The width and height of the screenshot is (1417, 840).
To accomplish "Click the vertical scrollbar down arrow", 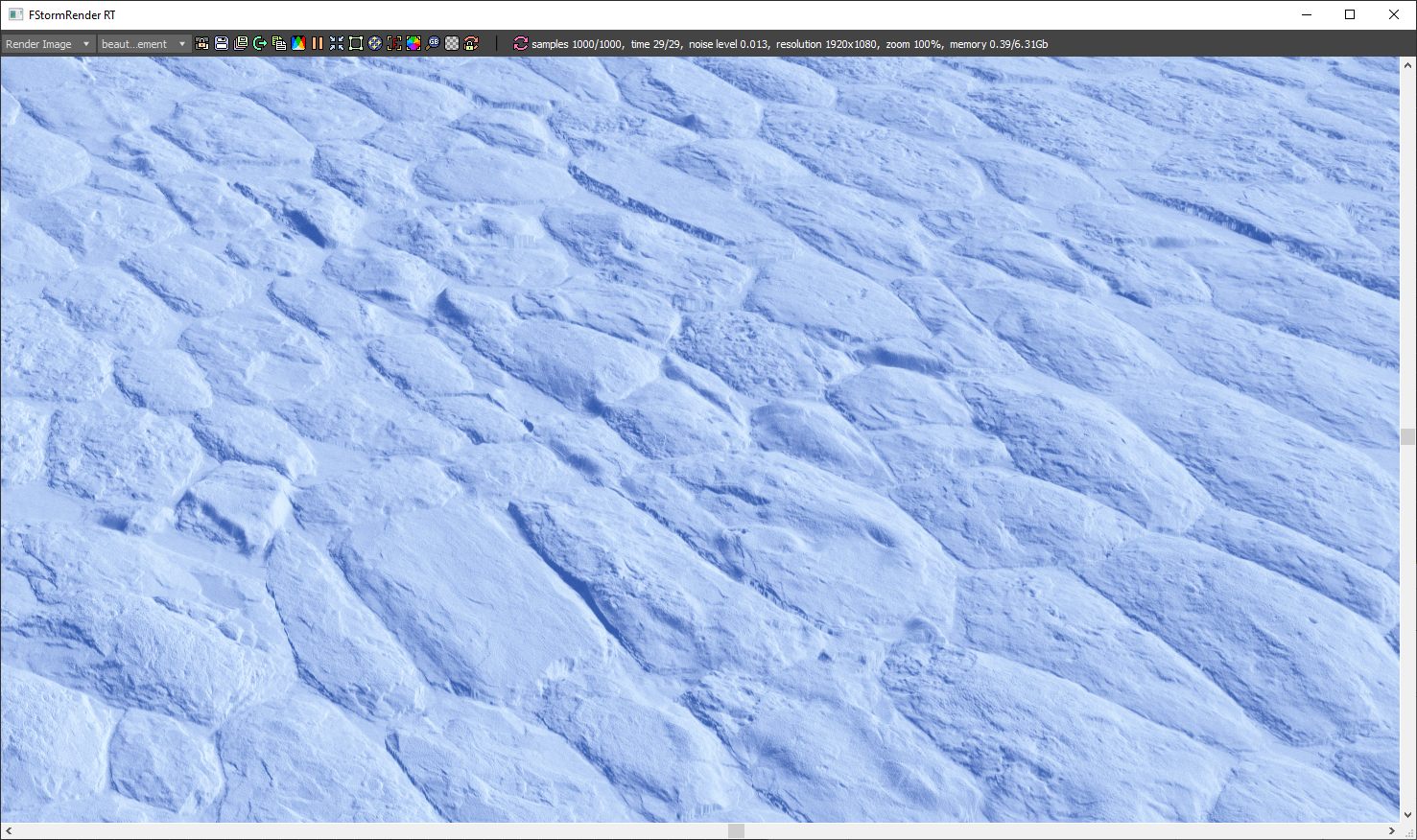I will pos(1407,814).
